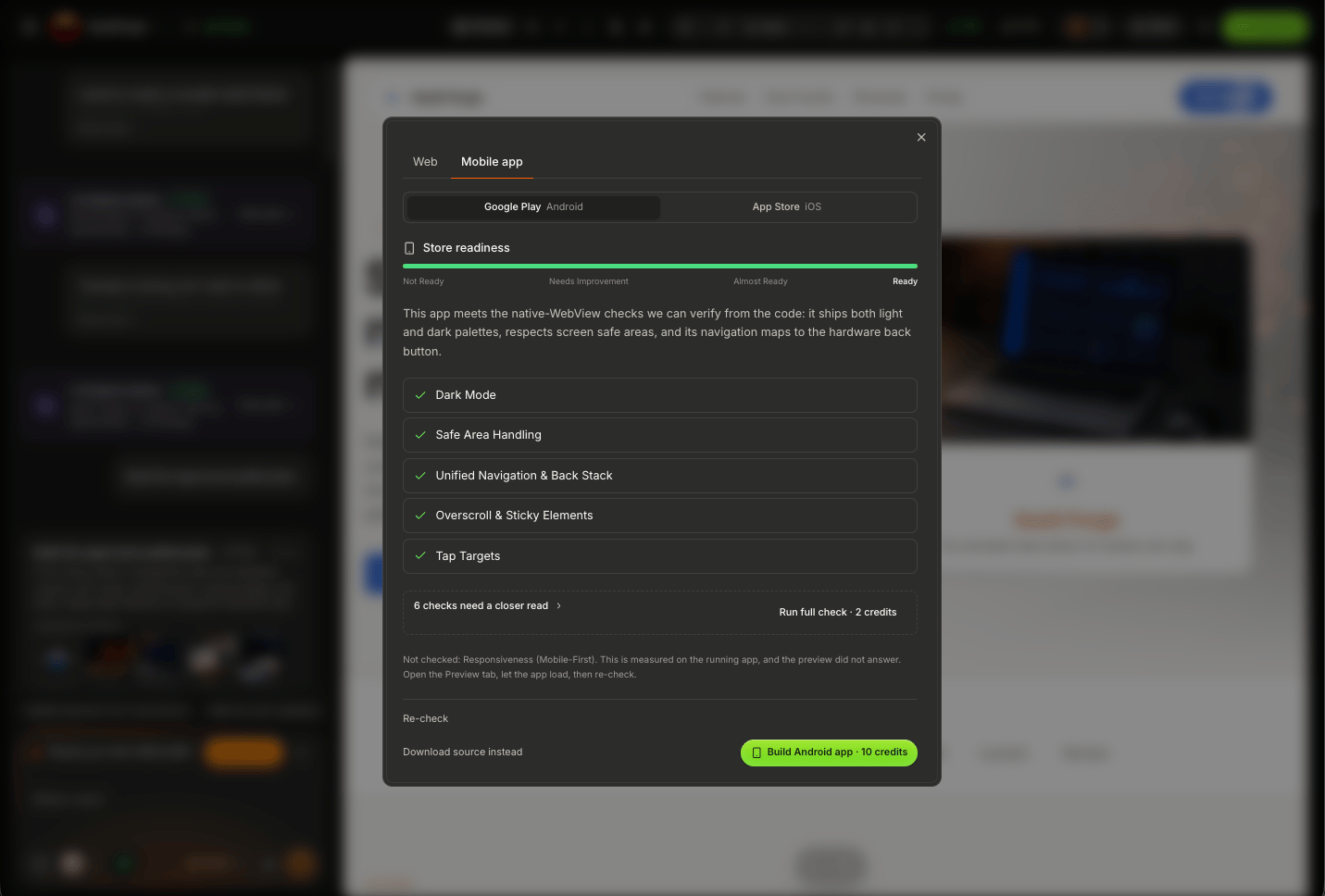
Task: Click the Dark Mode checkmark icon
Action: [x=420, y=395]
